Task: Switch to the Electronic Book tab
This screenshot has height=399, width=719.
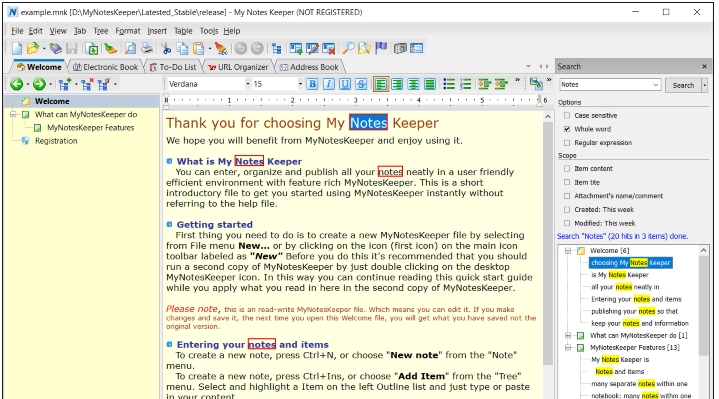Action: pos(105,67)
